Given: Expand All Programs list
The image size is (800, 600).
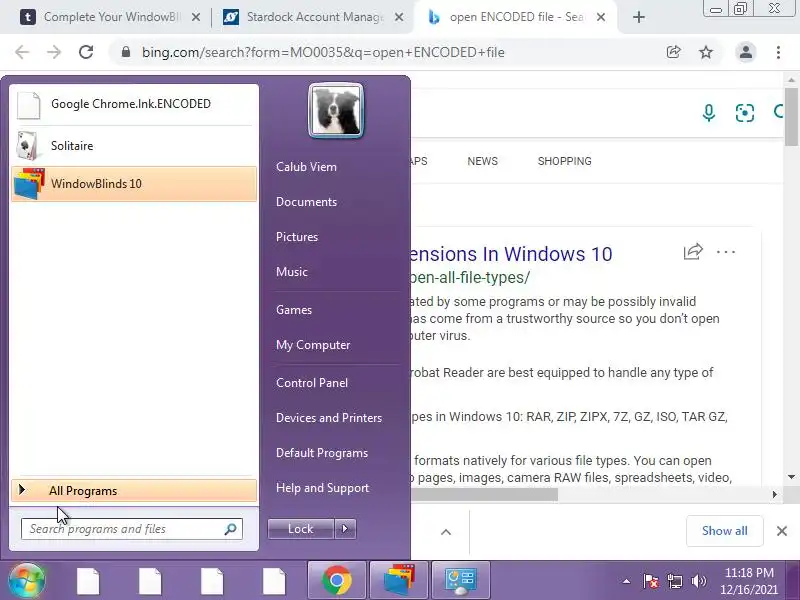Looking at the screenshot, I should tap(134, 491).
